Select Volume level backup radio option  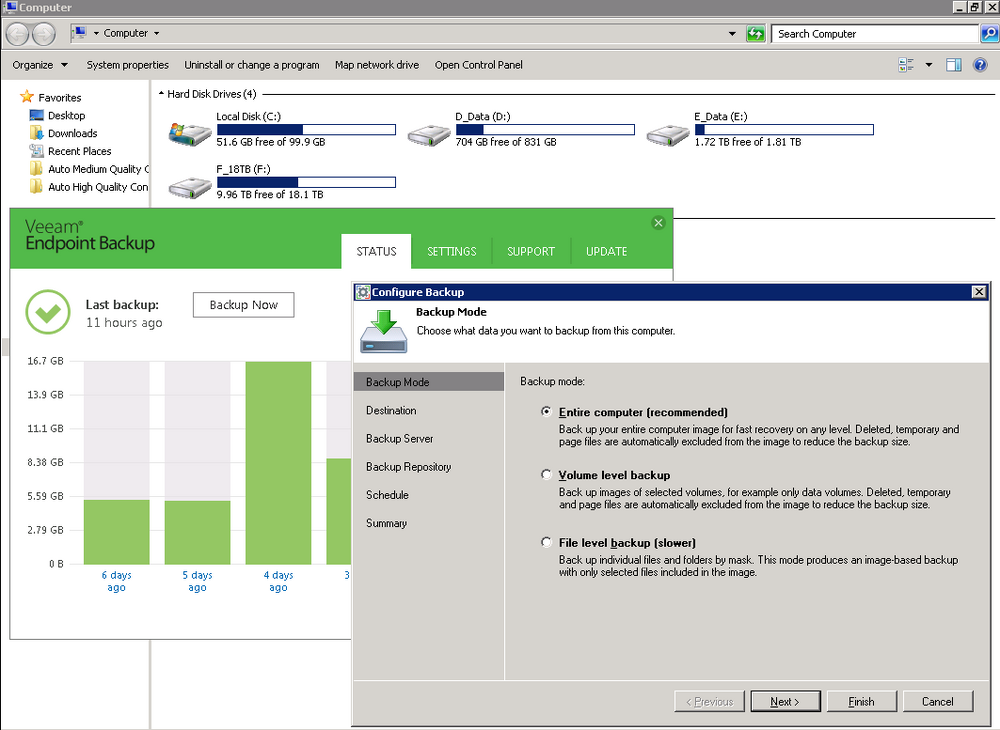[546, 474]
